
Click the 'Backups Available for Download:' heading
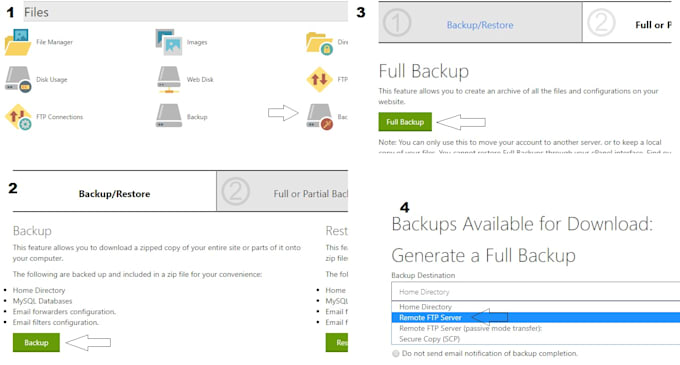click(x=522, y=224)
